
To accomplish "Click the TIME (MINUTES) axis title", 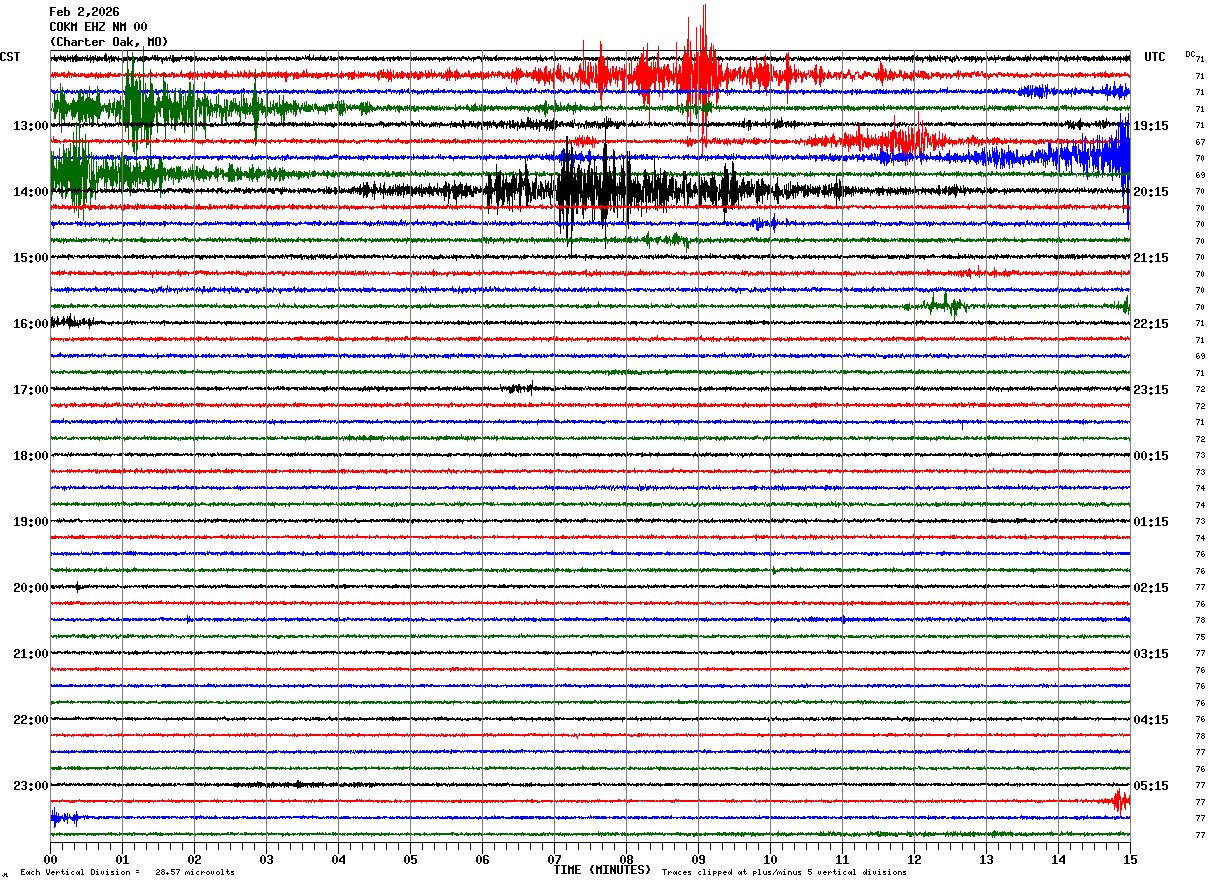I will tap(602, 870).
